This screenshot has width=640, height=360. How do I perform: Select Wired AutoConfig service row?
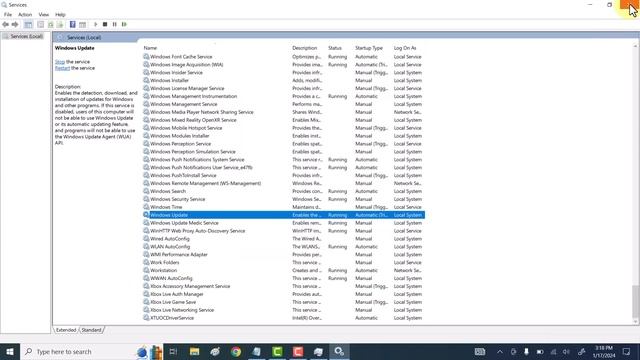[284, 239]
